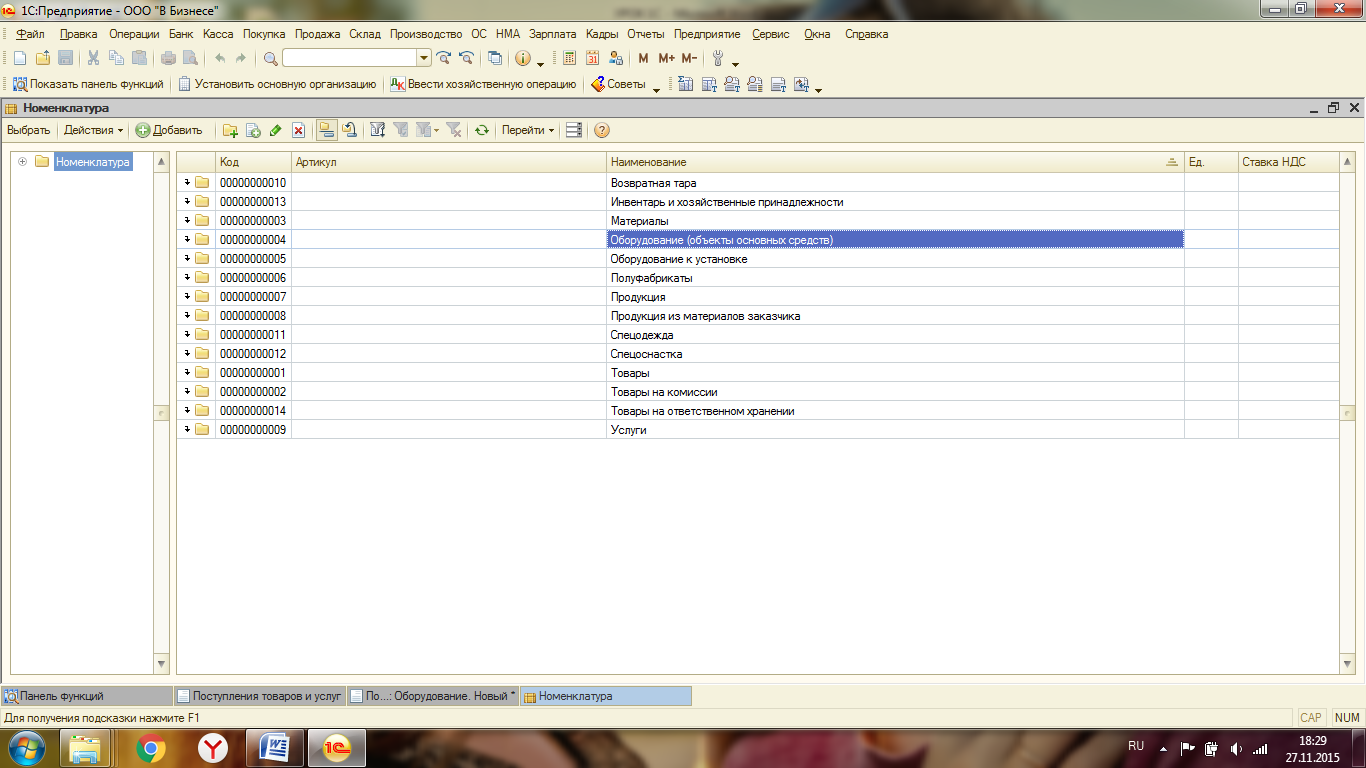Screen dimensions: 1366x768
Task: Click the Наименование column header
Action: point(895,162)
